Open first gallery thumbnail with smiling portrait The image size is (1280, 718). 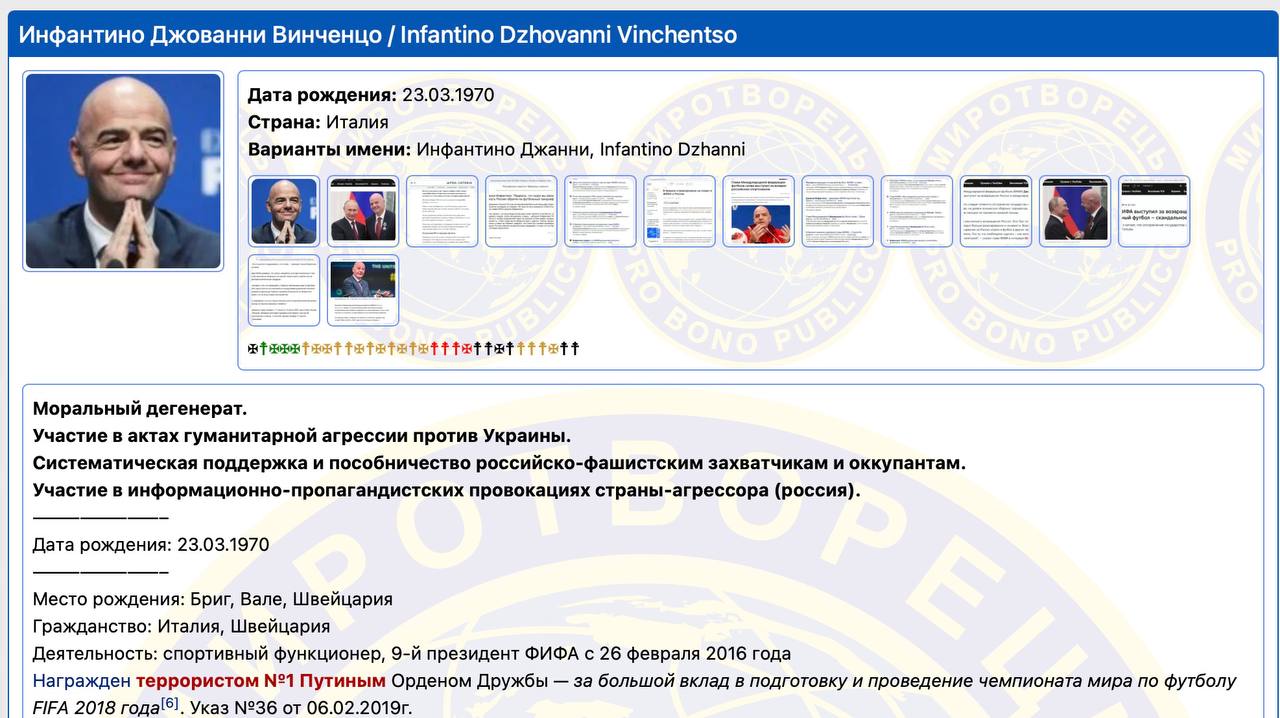284,211
